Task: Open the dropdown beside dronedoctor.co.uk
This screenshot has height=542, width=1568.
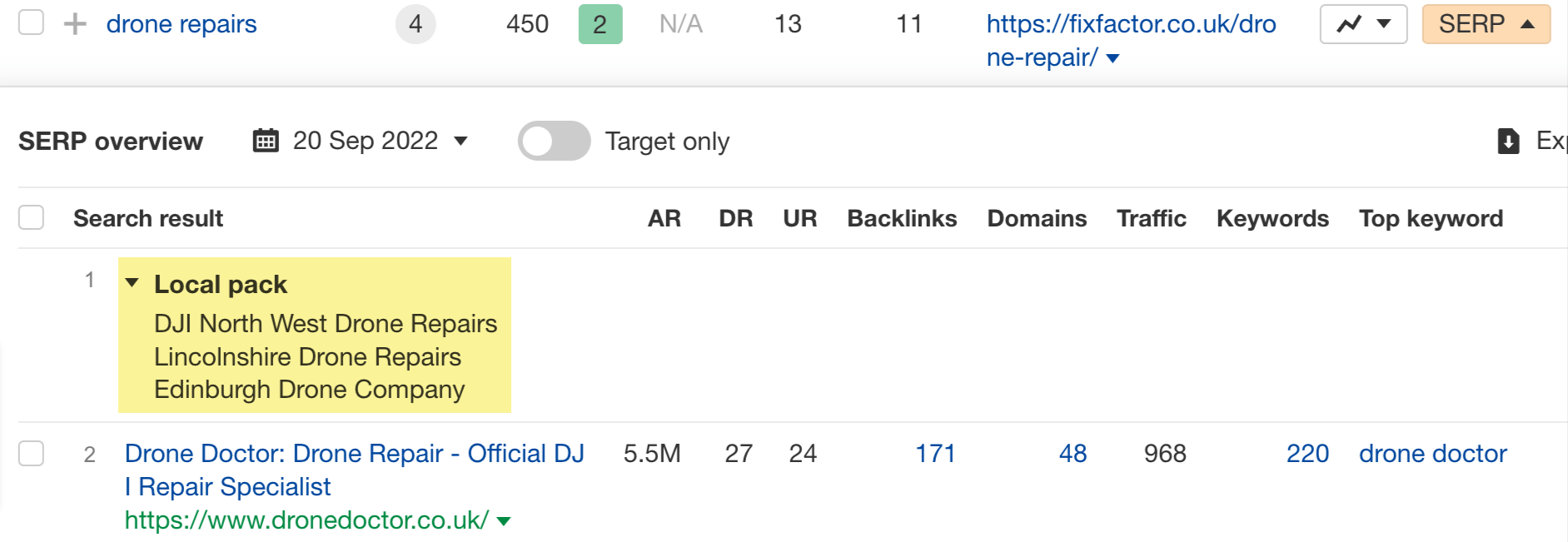Action: [x=506, y=520]
